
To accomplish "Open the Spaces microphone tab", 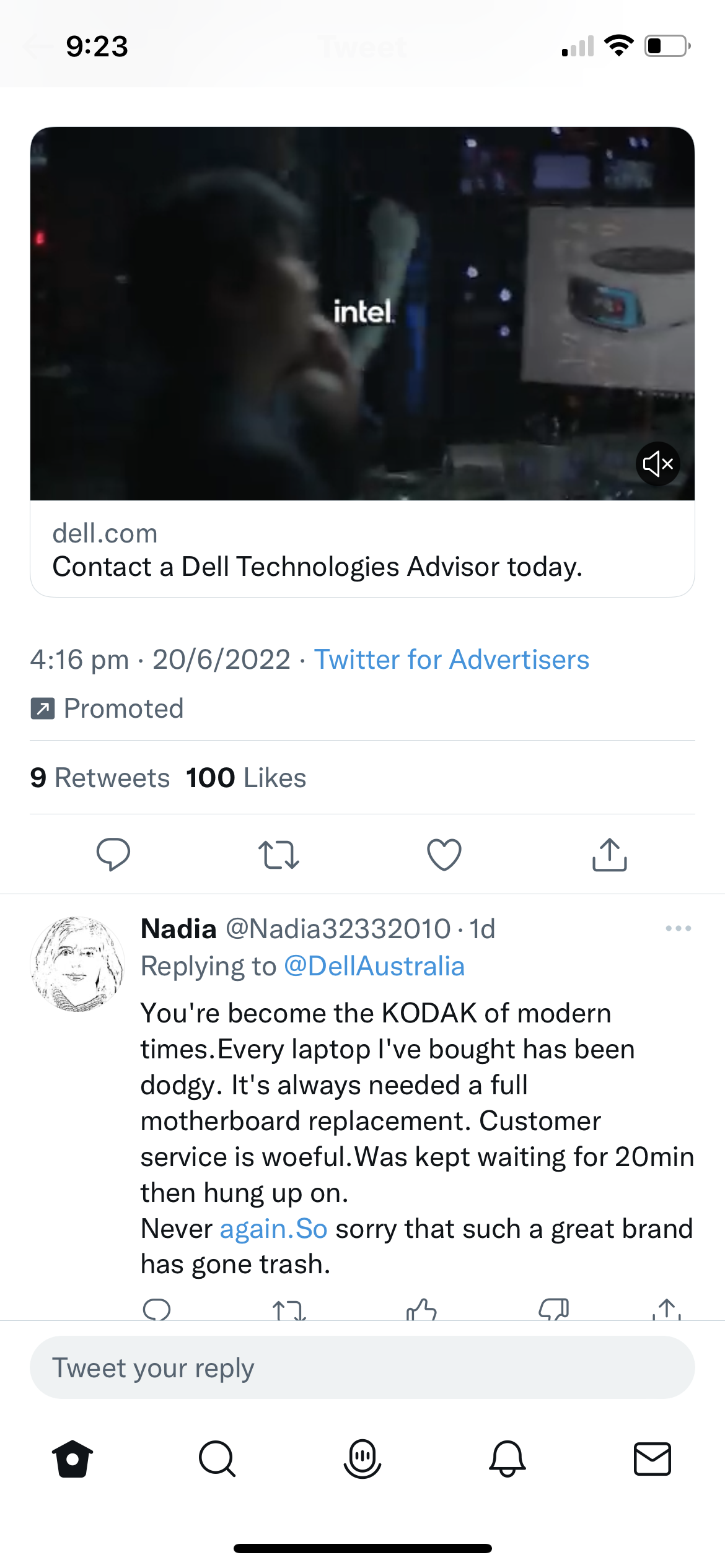I will click(x=362, y=1458).
